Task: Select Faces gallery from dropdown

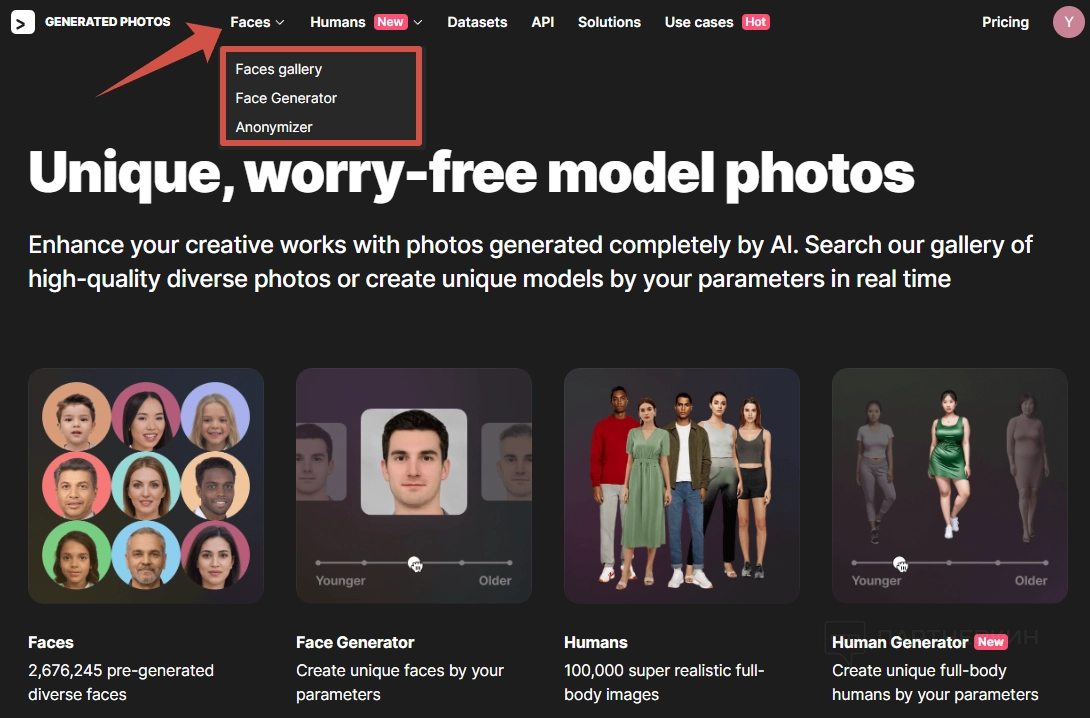Action: pyautogui.click(x=279, y=69)
